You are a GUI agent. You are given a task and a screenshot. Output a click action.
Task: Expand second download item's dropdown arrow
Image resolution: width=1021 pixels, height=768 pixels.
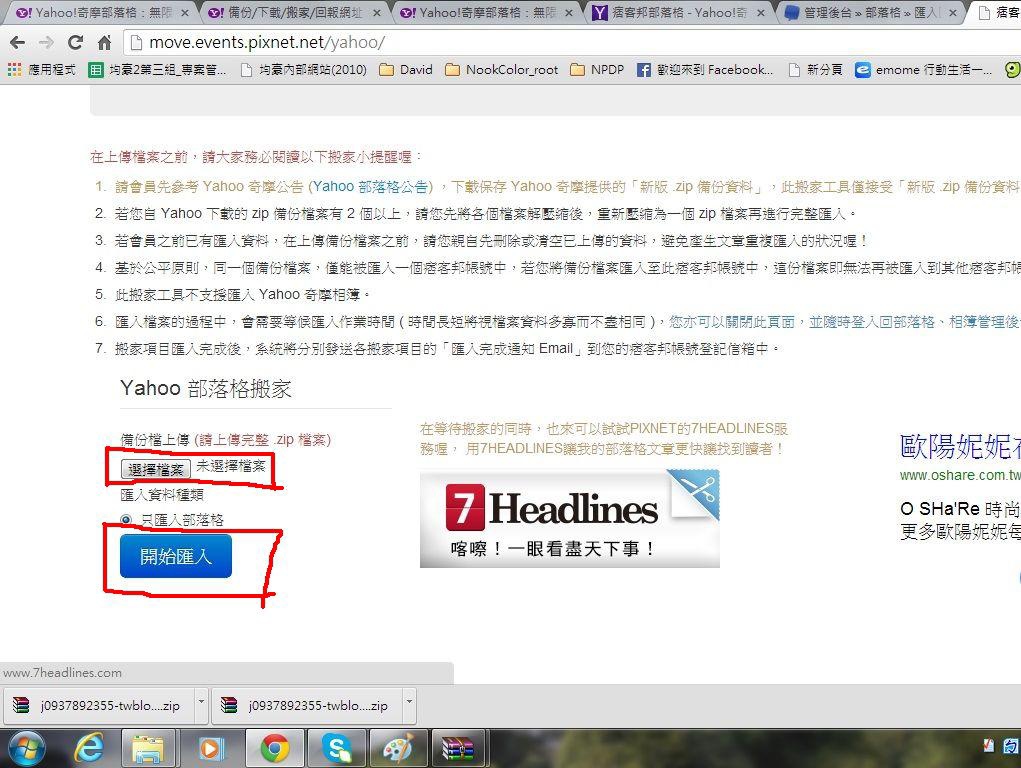click(x=410, y=703)
